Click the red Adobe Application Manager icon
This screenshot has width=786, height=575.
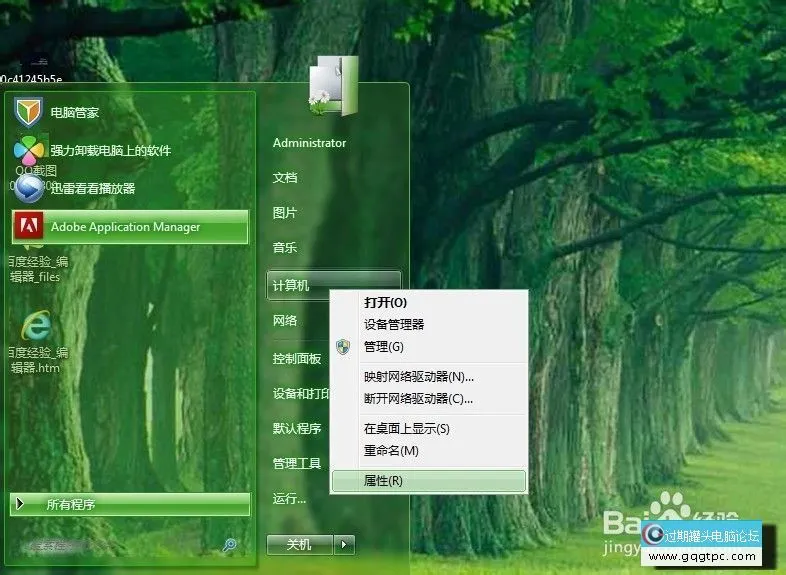pos(29,226)
